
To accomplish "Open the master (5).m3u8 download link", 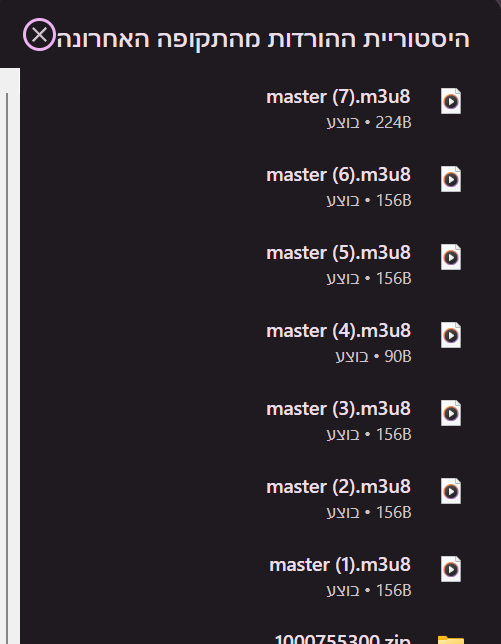I will click(x=338, y=253).
